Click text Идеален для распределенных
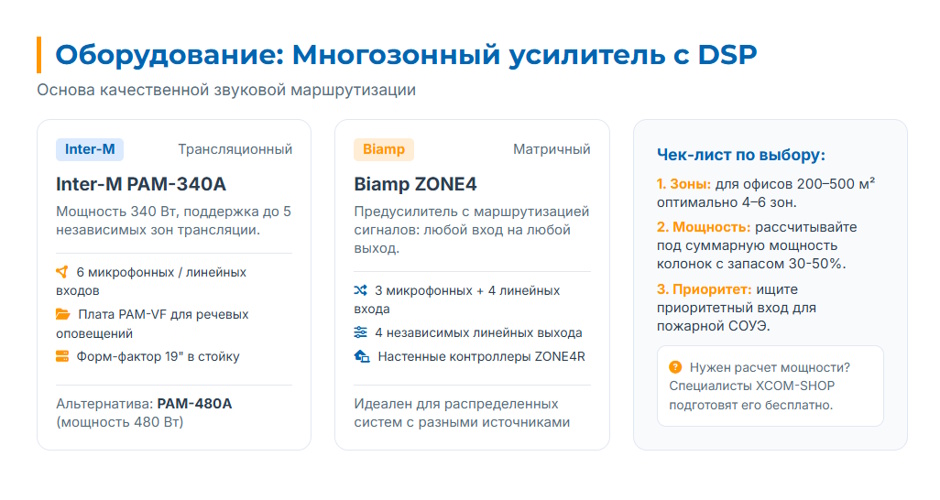Image resolution: width=940 pixels, height=500 pixels. tap(456, 403)
